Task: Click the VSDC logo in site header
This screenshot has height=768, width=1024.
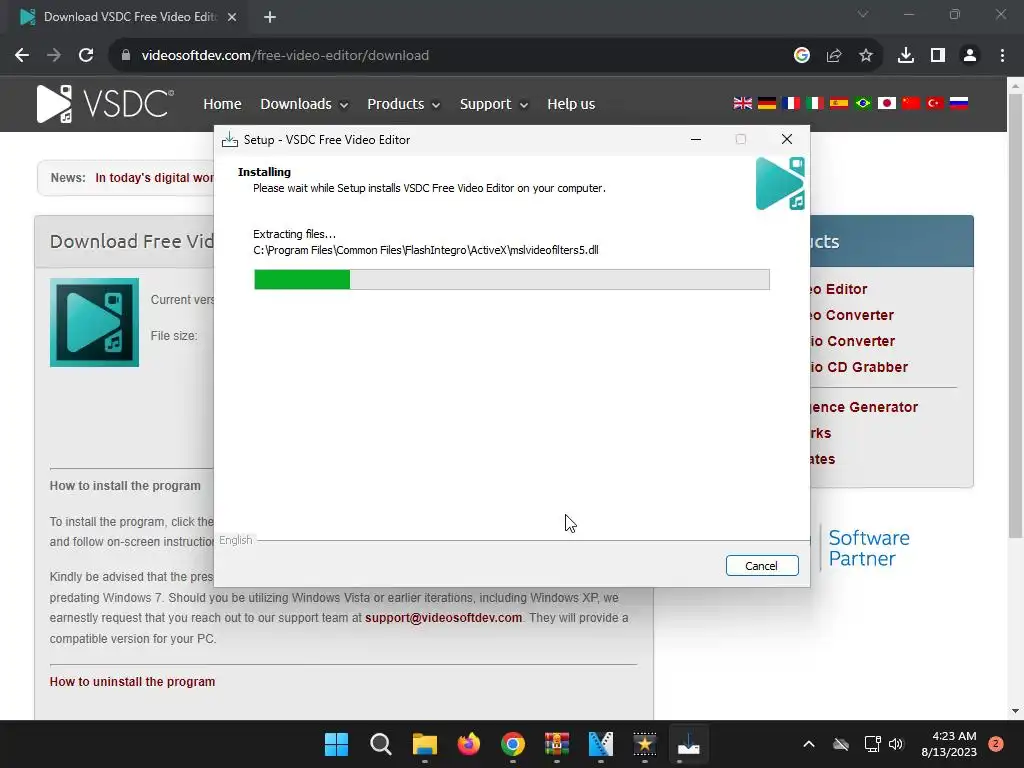Action: click(105, 104)
